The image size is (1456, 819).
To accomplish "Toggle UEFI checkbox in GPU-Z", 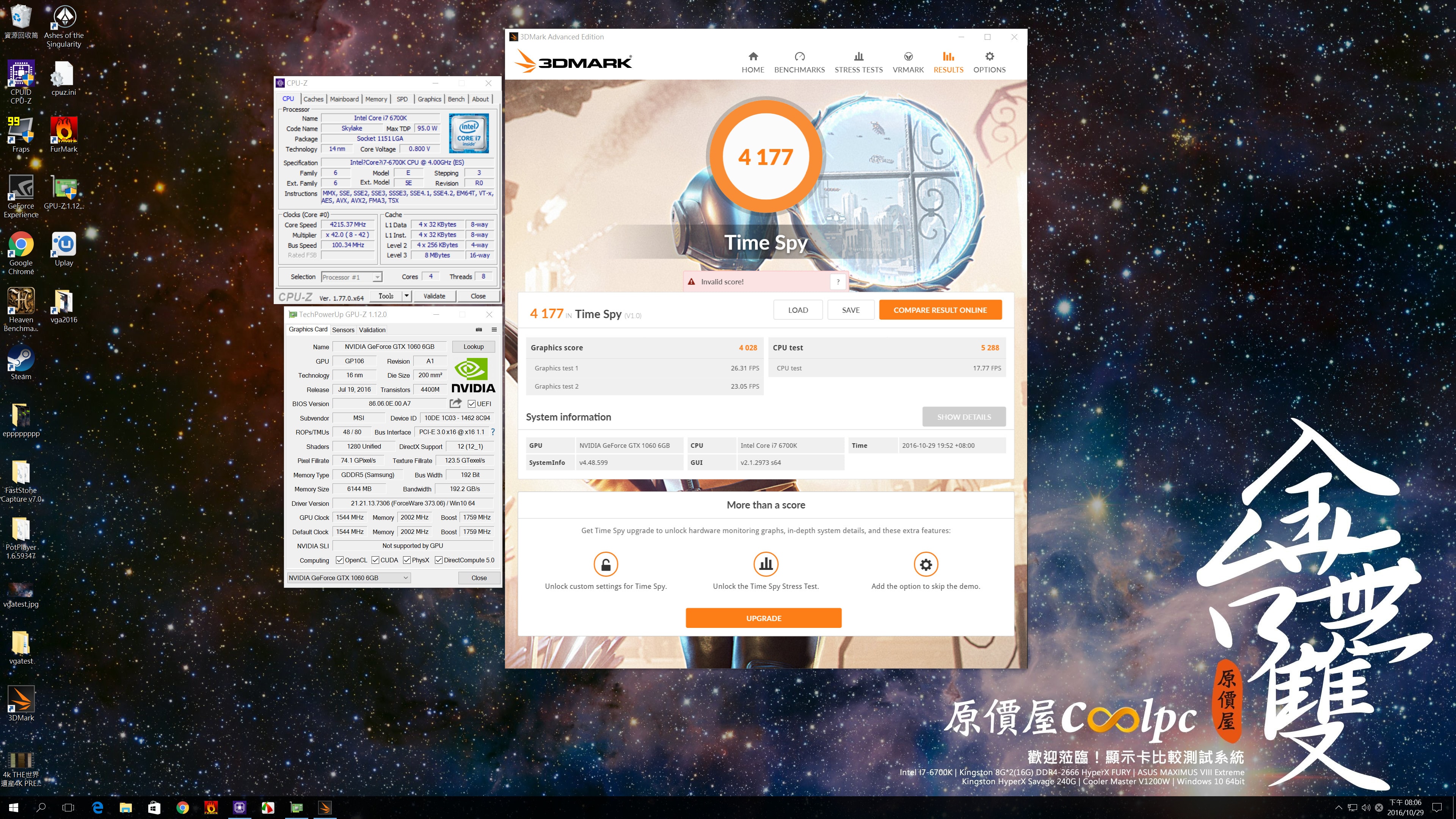I will point(471,403).
